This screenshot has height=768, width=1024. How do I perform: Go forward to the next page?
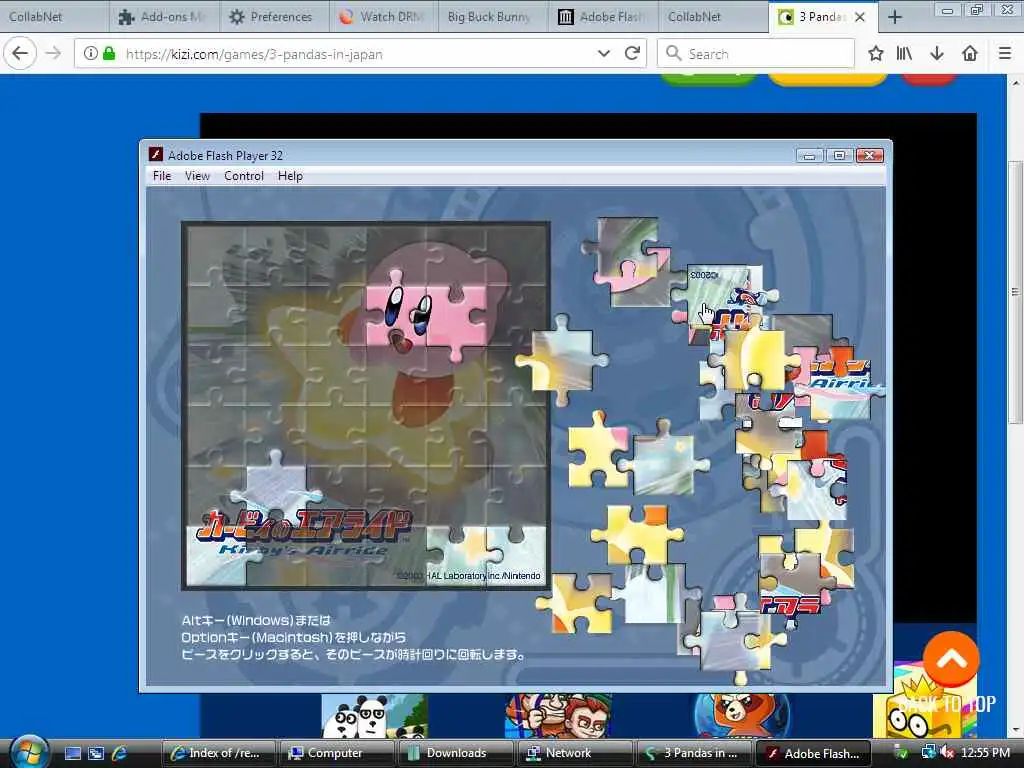pyautogui.click(x=54, y=54)
